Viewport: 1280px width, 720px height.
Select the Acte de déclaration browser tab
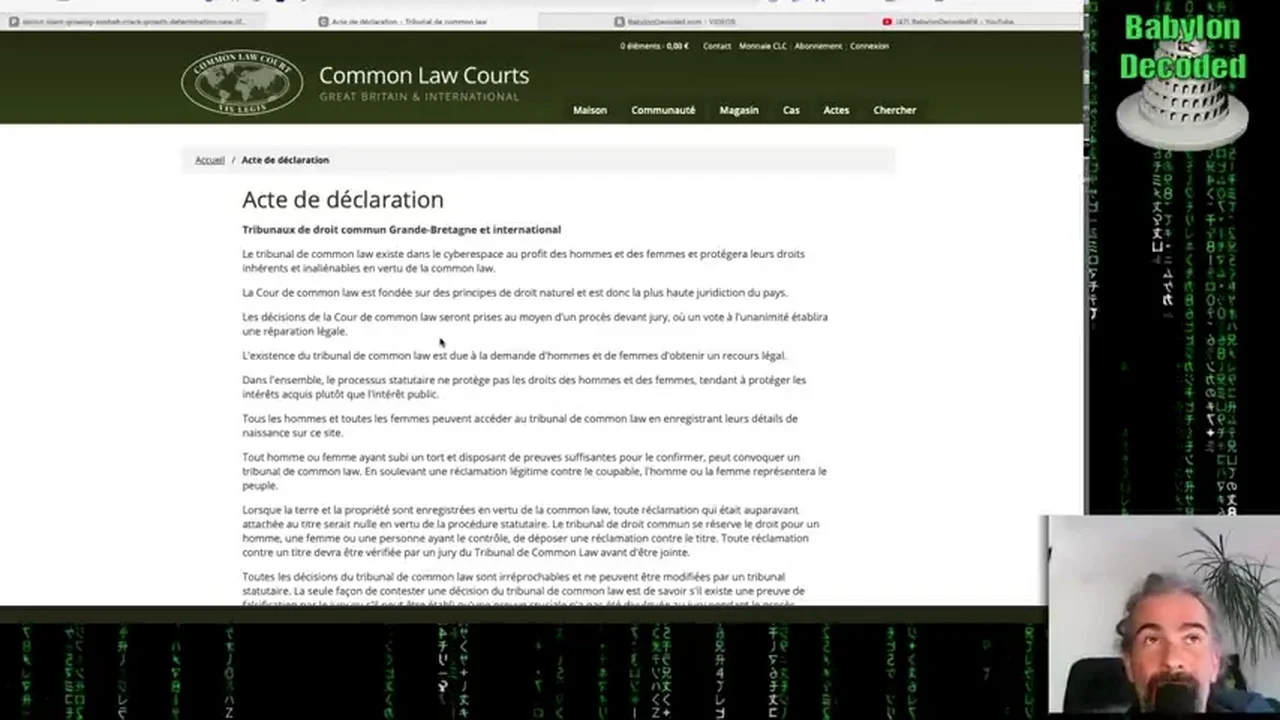(x=402, y=21)
